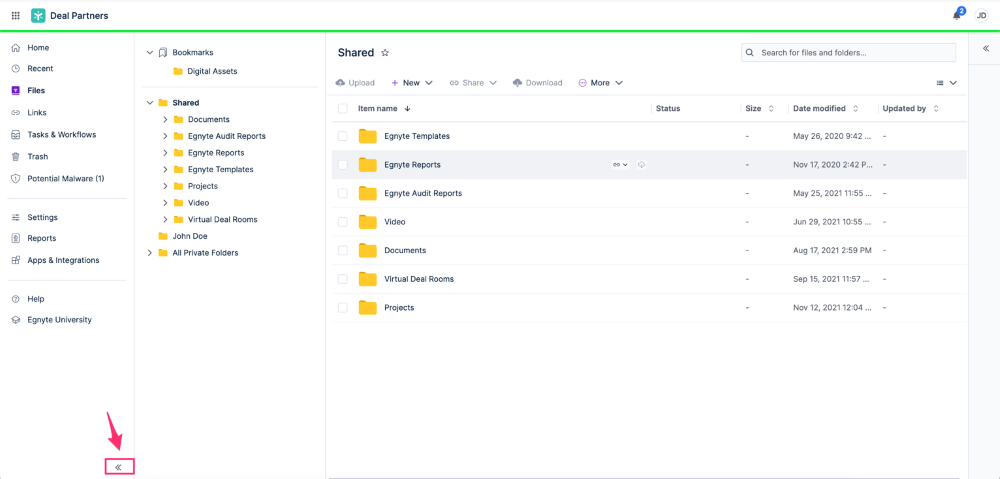Check the Documents row checkbox

click(342, 251)
